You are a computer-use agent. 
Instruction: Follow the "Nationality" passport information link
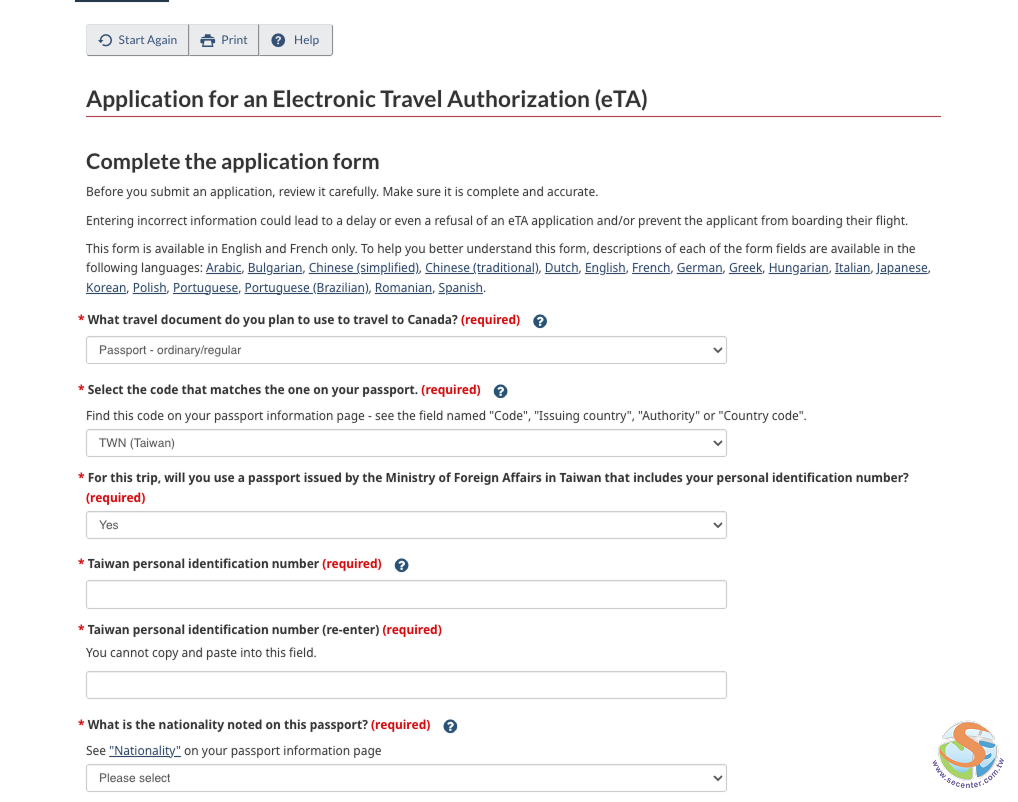pos(145,751)
